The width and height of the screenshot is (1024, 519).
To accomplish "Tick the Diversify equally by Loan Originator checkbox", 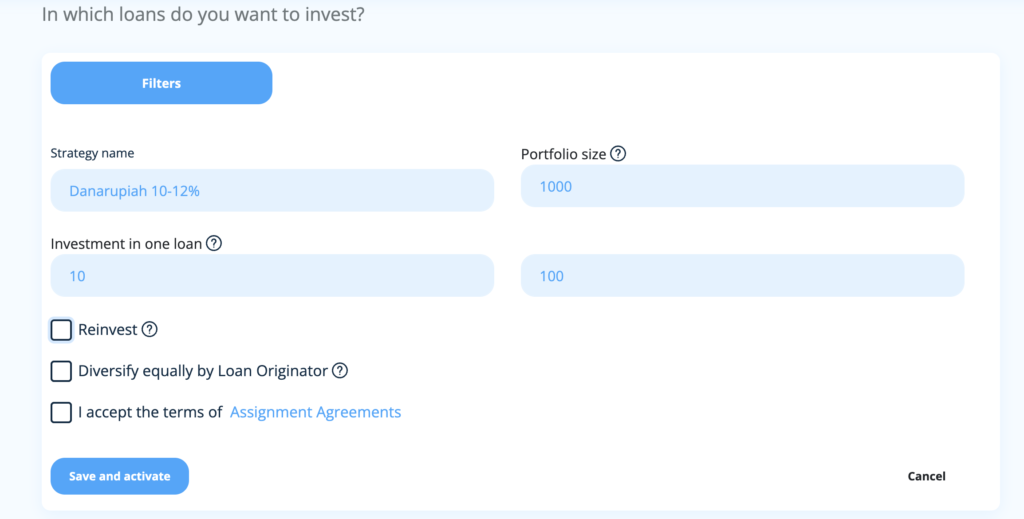I will [x=61, y=371].
